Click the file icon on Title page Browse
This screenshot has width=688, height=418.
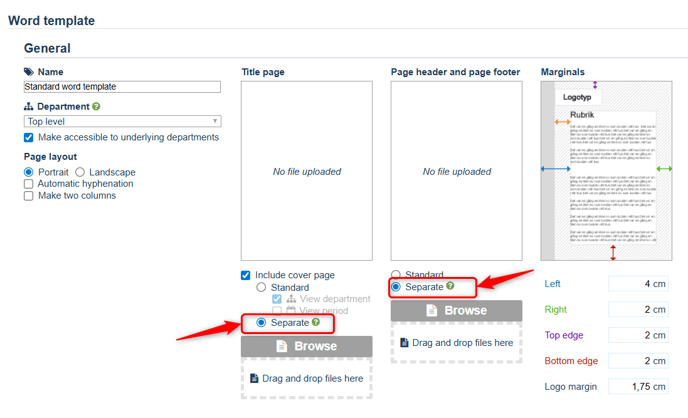(x=280, y=346)
